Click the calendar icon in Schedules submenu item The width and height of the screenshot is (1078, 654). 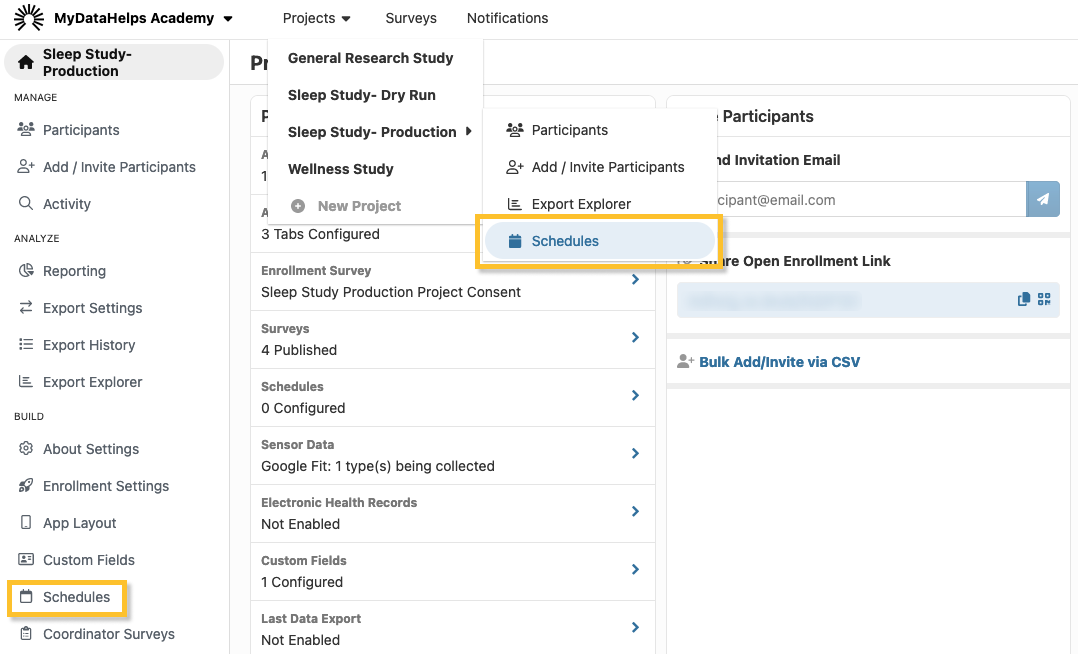515,241
